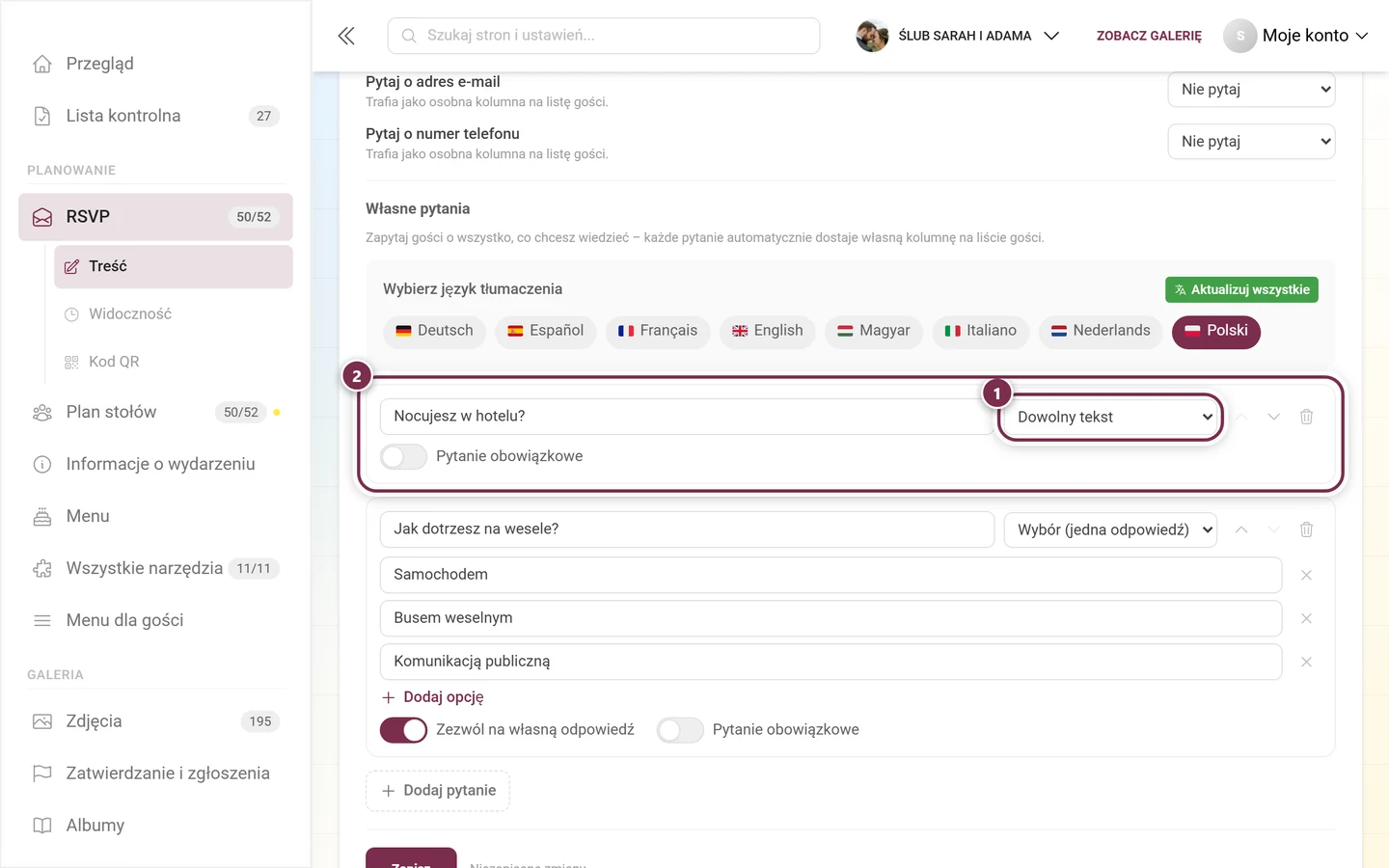
Task: Remove the 'Samochodem' option with the X
Action: coord(1306,575)
